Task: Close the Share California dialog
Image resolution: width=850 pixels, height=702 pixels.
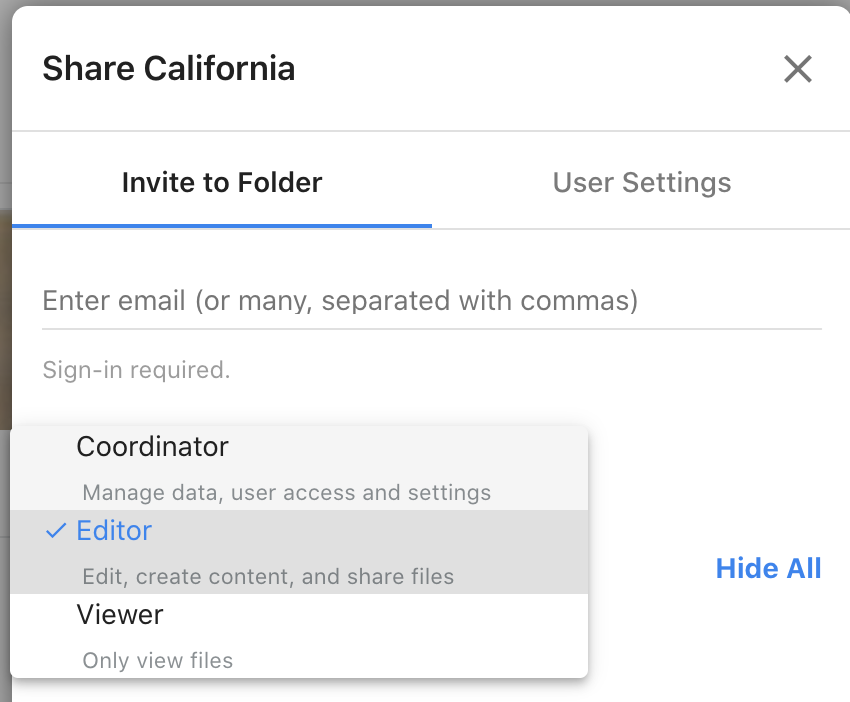Action: coord(797,69)
